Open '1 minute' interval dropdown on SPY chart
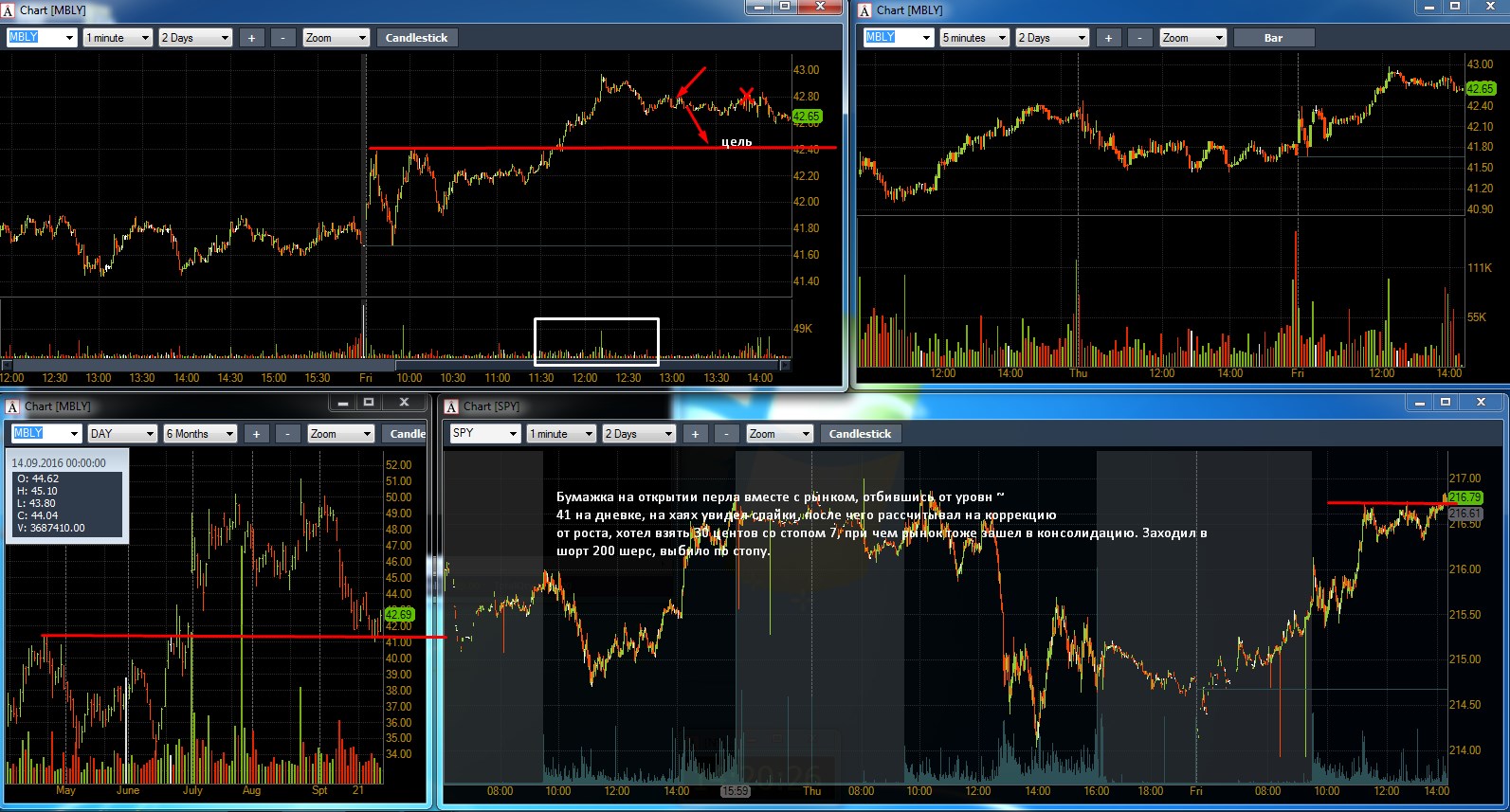Screen dimensions: 1510x812 click(x=561, y=434)
